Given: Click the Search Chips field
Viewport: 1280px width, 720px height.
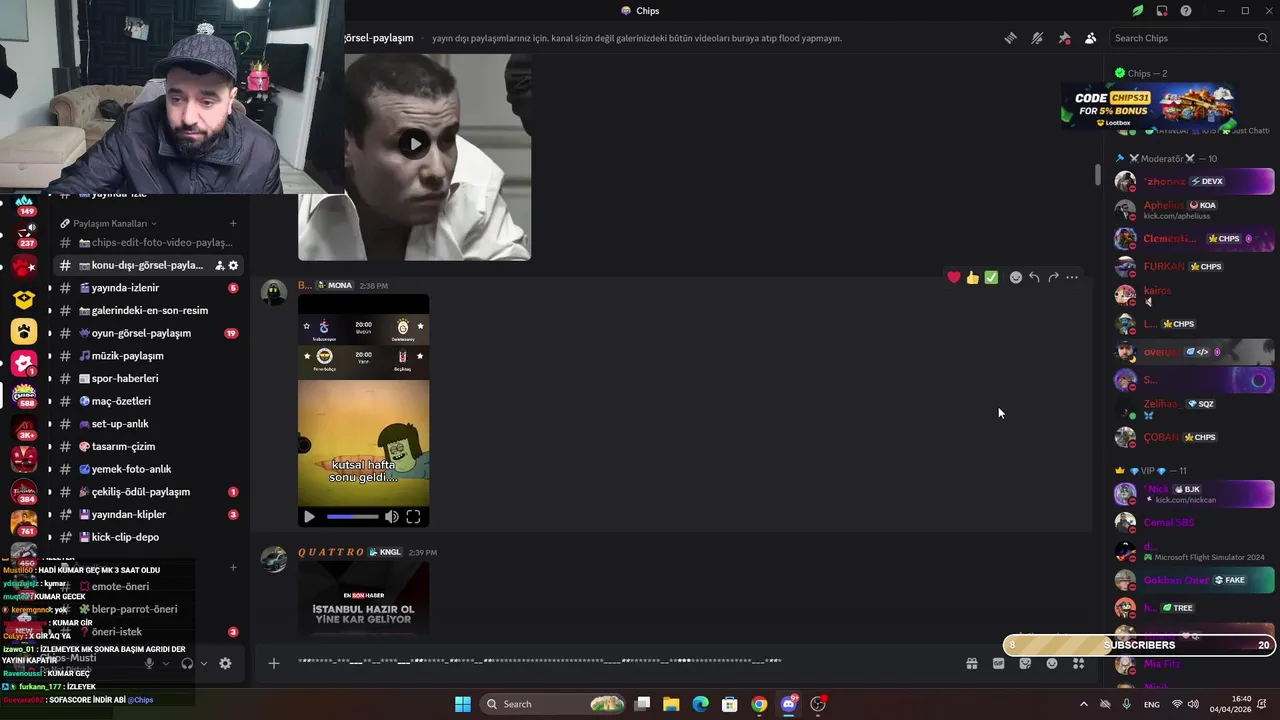Looking at the screenshot, I should (1190, 38).
